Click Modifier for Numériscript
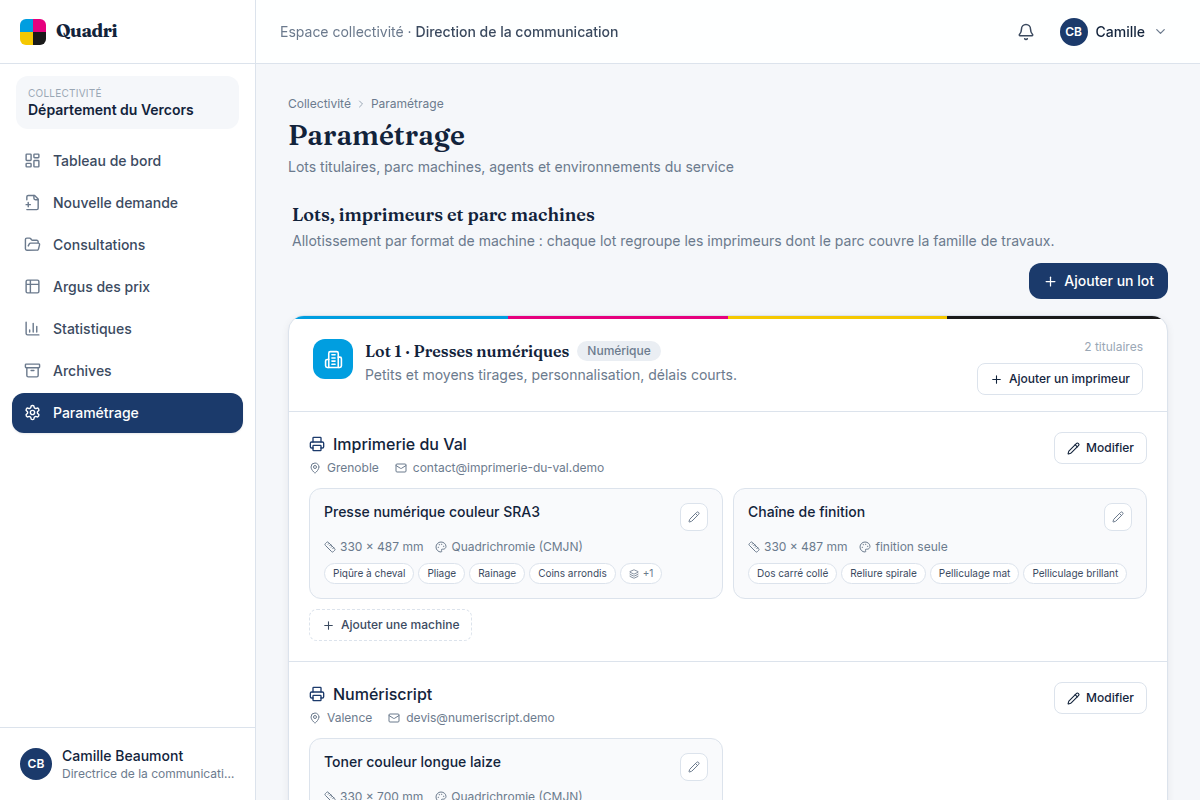 click(1100, 698)
